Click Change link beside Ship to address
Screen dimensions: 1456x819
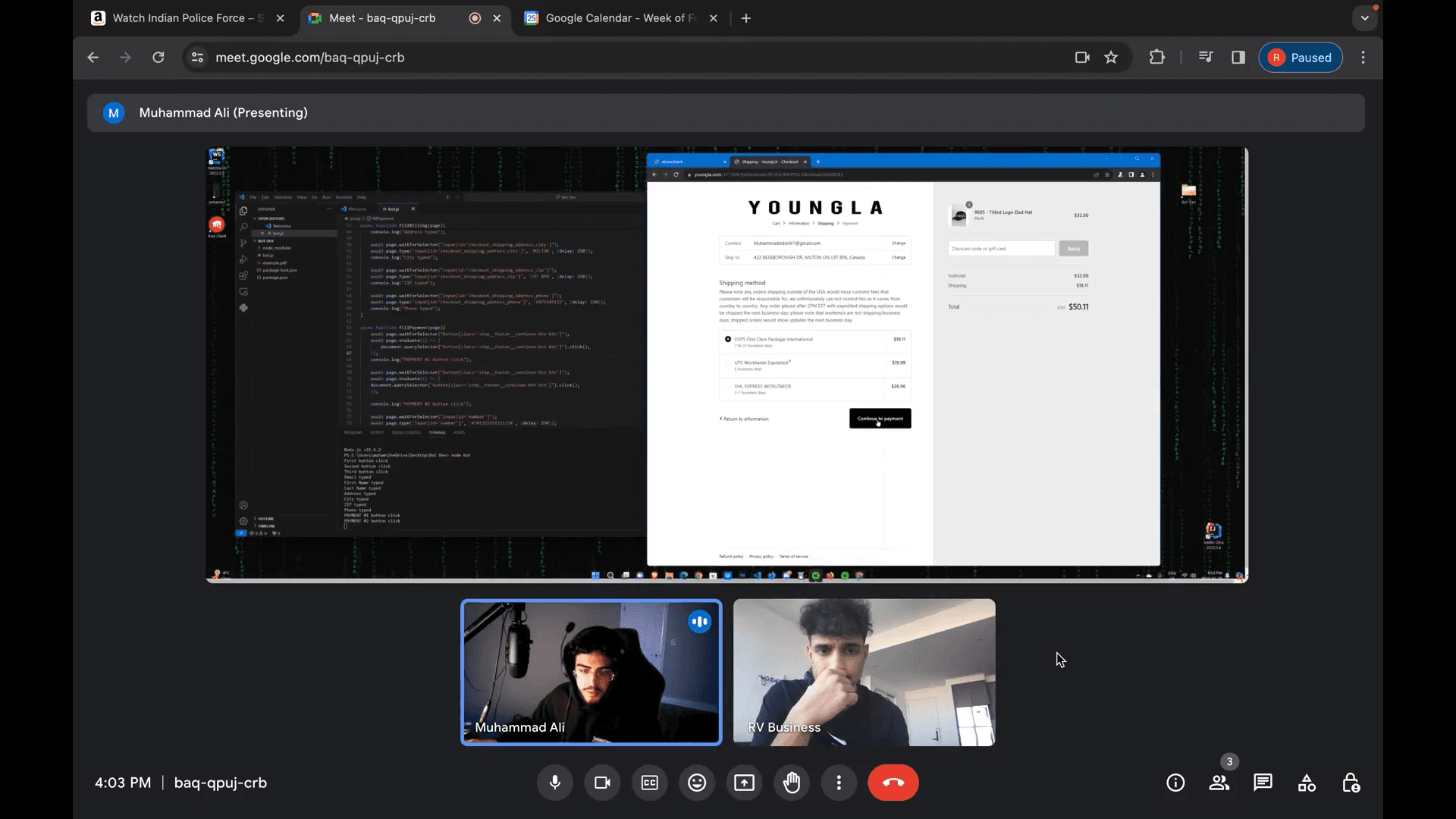point(899,258)
